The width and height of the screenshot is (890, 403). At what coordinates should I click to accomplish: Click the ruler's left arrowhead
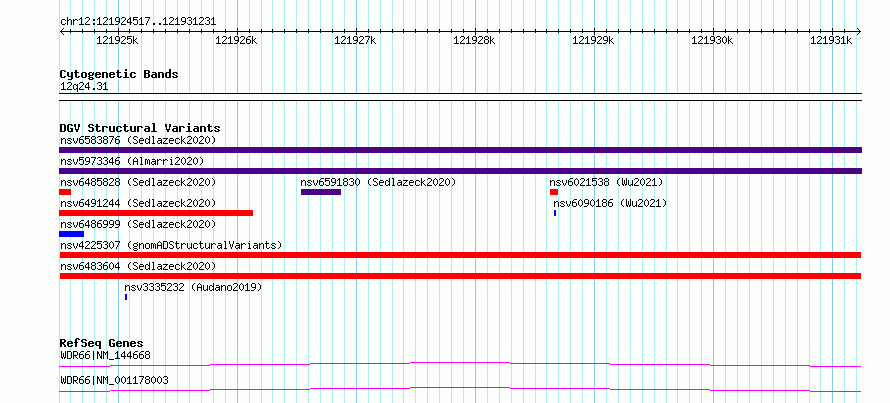coord(62,32)
